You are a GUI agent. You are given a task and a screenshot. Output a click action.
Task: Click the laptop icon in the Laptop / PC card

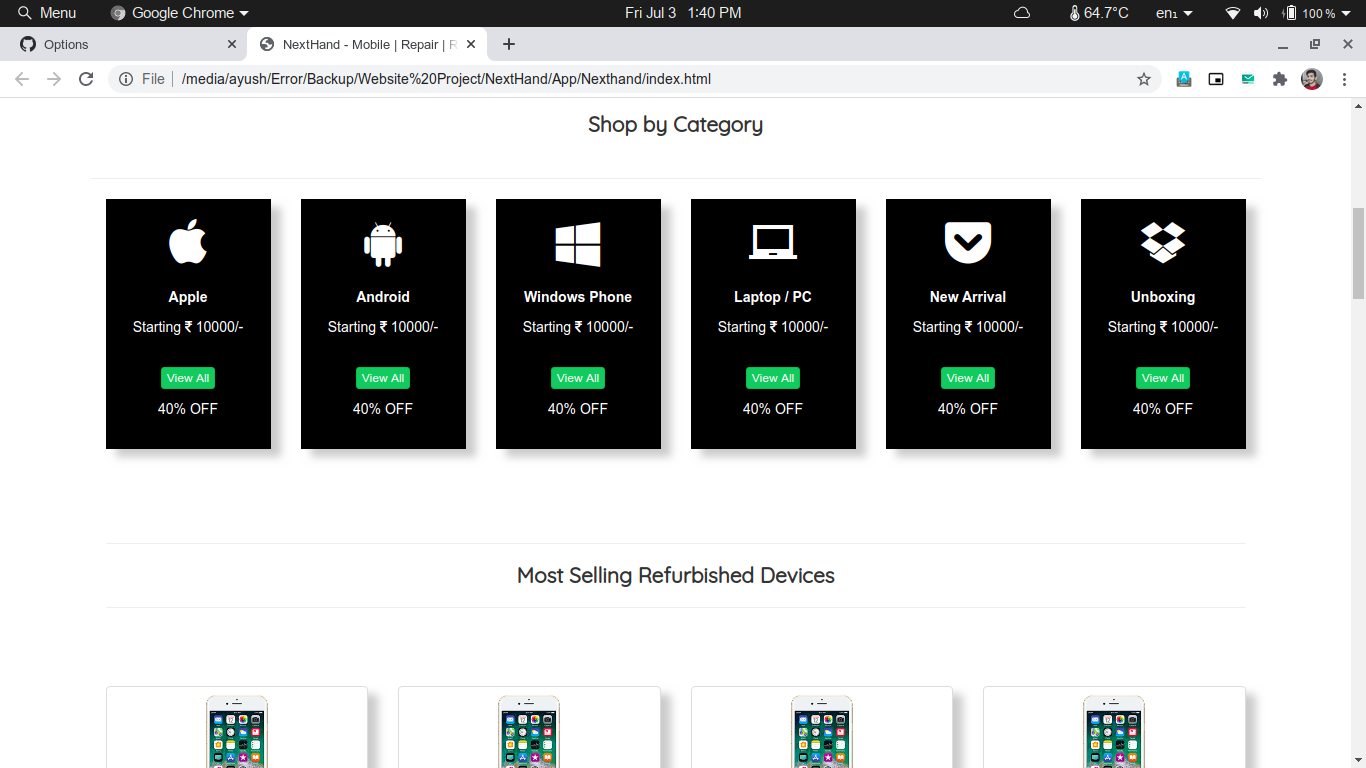pyautogui.click(x=772, y=241)
